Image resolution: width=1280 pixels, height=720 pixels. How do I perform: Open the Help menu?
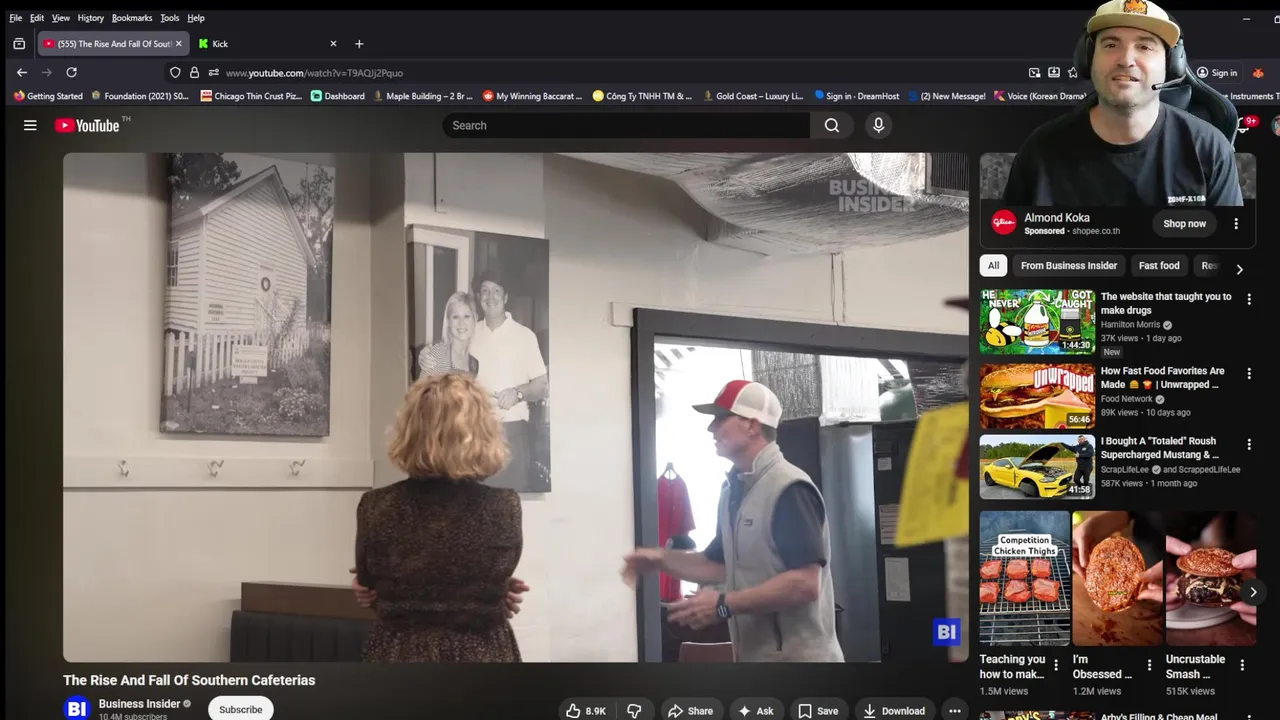196,18
